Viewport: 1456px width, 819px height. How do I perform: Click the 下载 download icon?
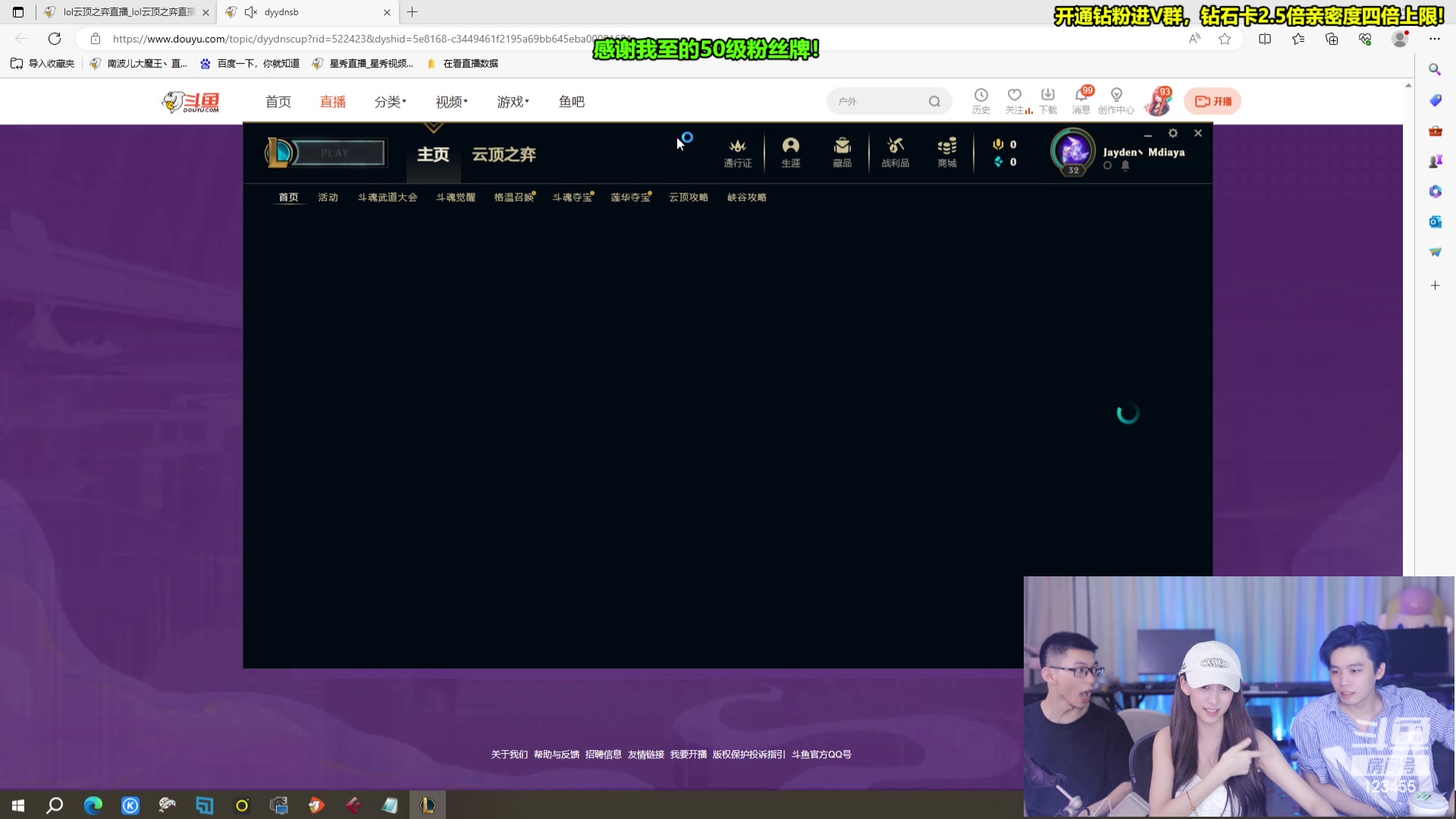coord(1047,100)
